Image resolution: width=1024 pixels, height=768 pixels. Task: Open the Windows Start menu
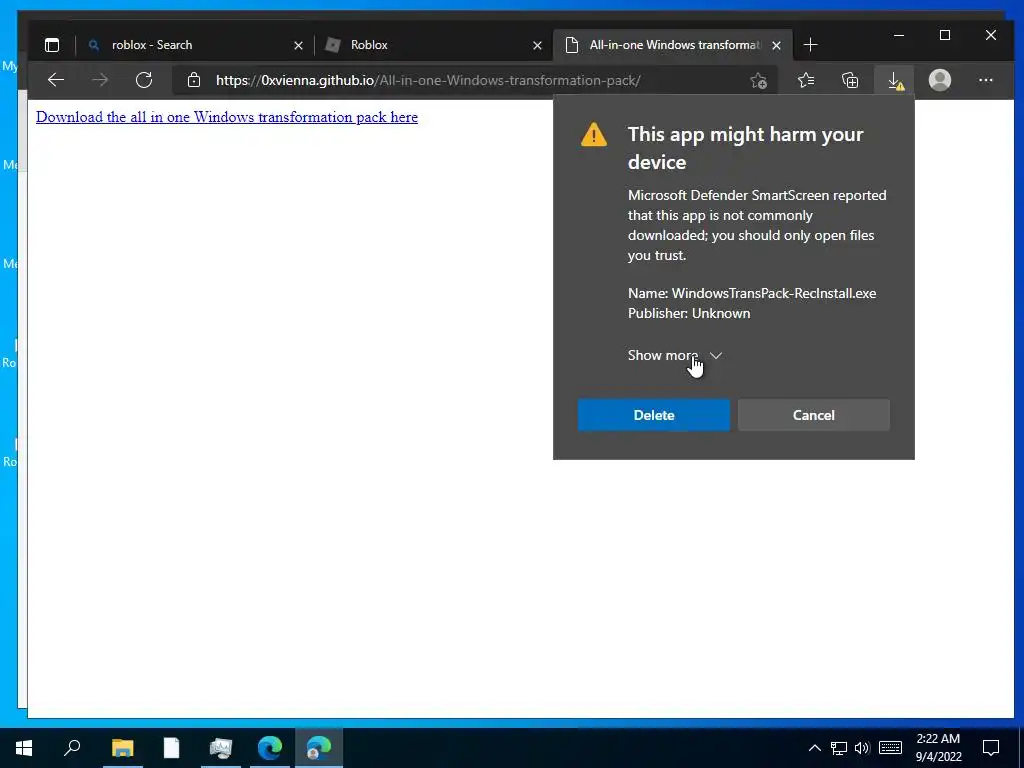pos(24,748)
